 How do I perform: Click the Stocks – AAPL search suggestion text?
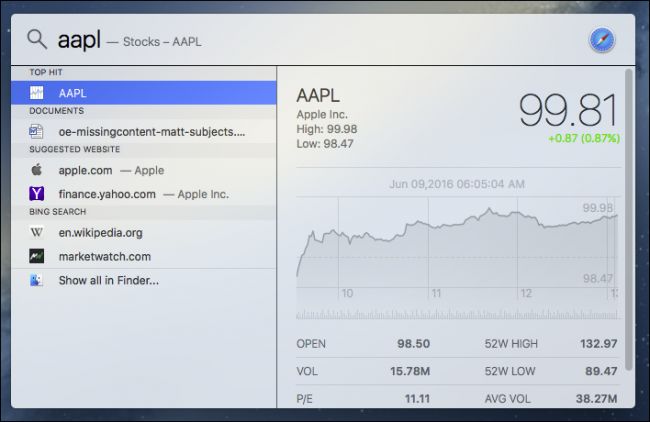coord(162,42)
